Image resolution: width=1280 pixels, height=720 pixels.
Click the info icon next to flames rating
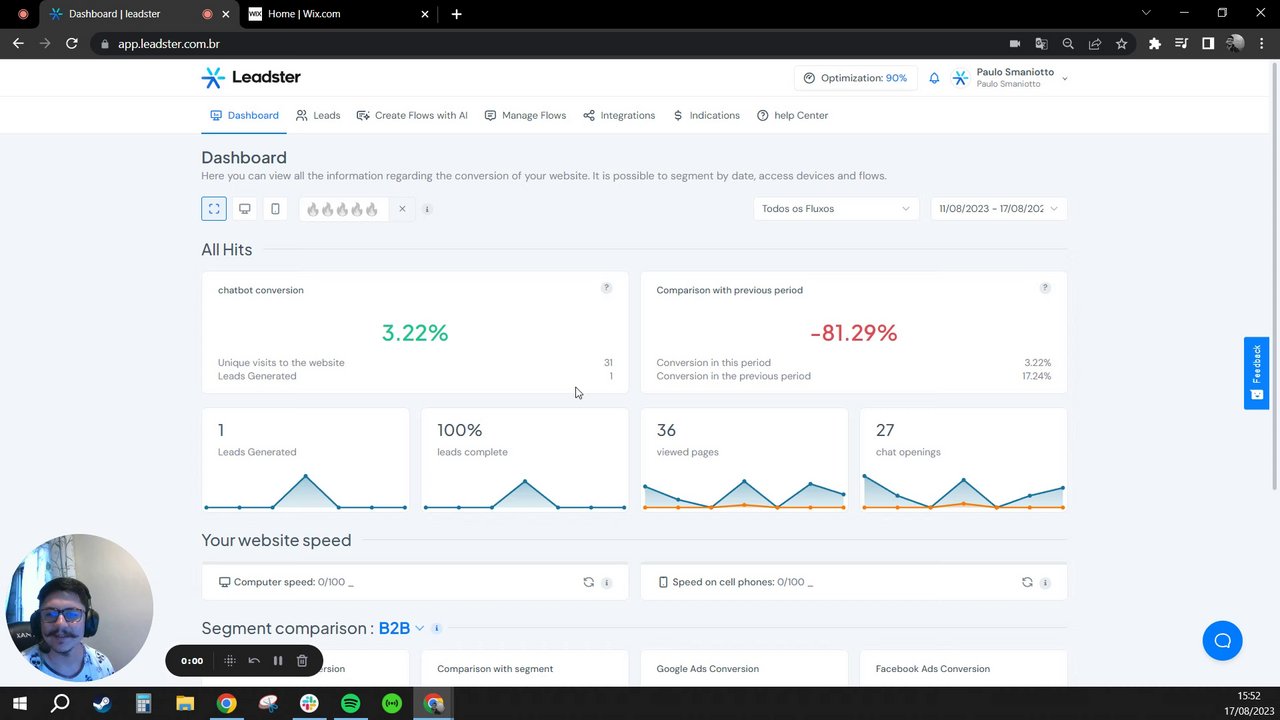(427, 209)
